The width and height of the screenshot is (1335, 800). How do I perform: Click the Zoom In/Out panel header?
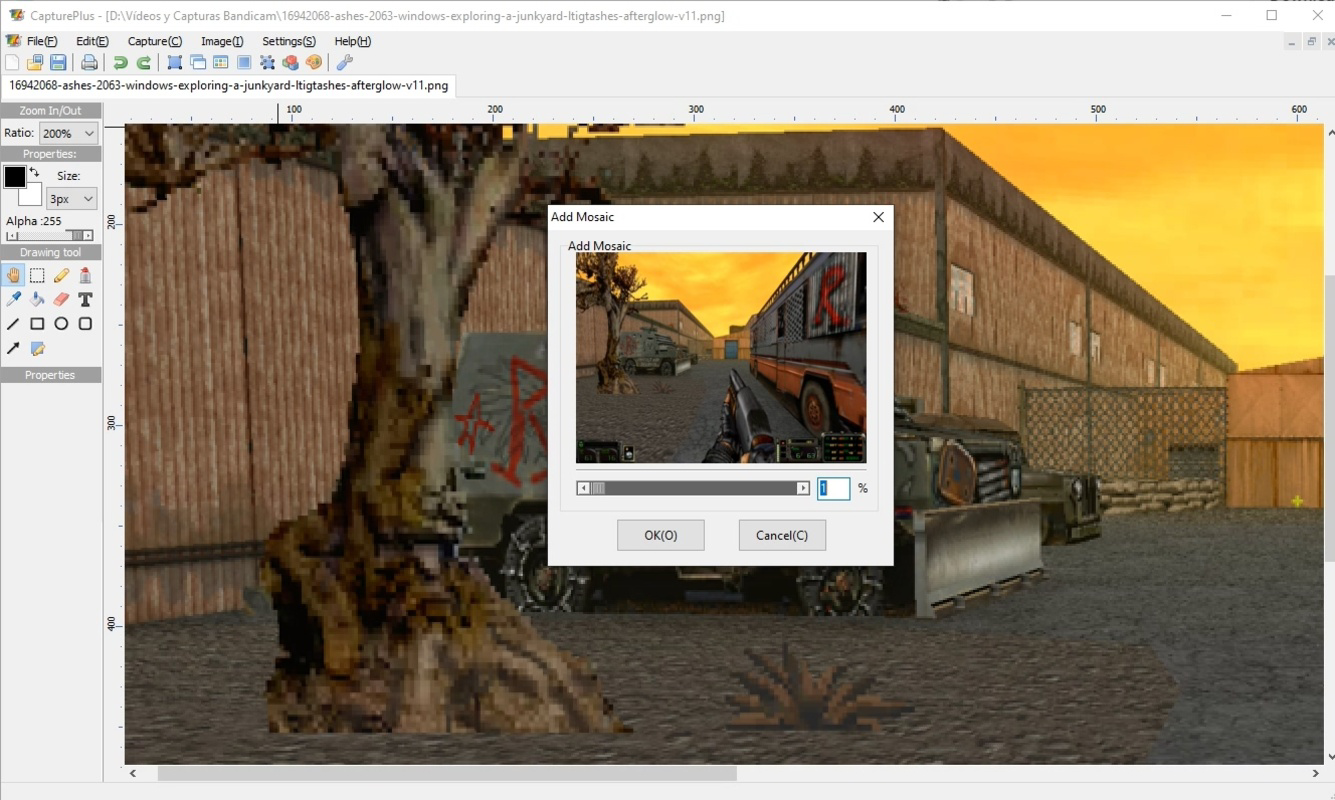51,111
